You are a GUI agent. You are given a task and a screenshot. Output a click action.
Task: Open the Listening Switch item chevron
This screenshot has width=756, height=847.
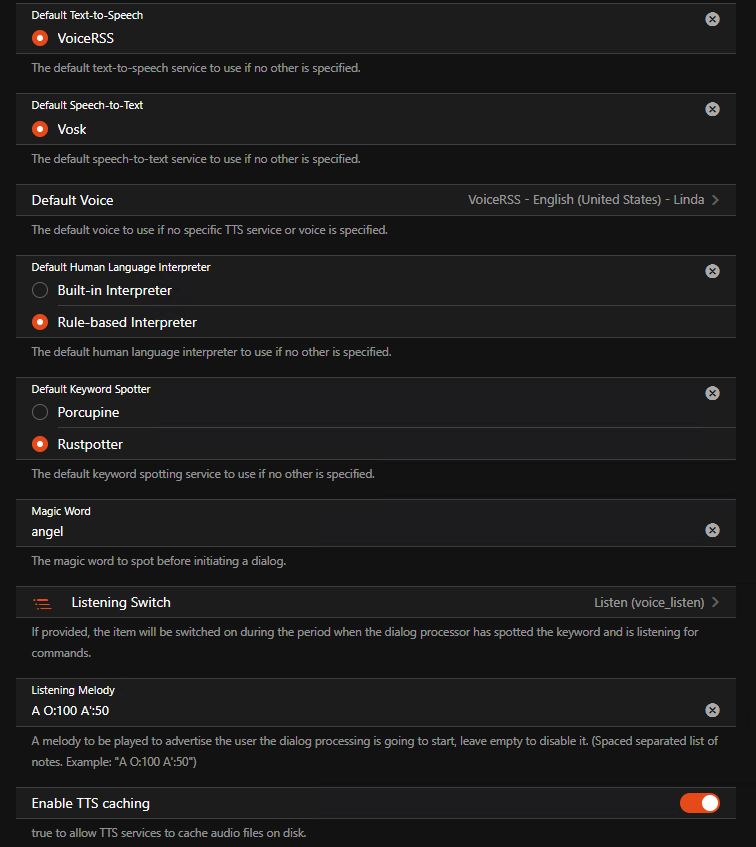715,603
